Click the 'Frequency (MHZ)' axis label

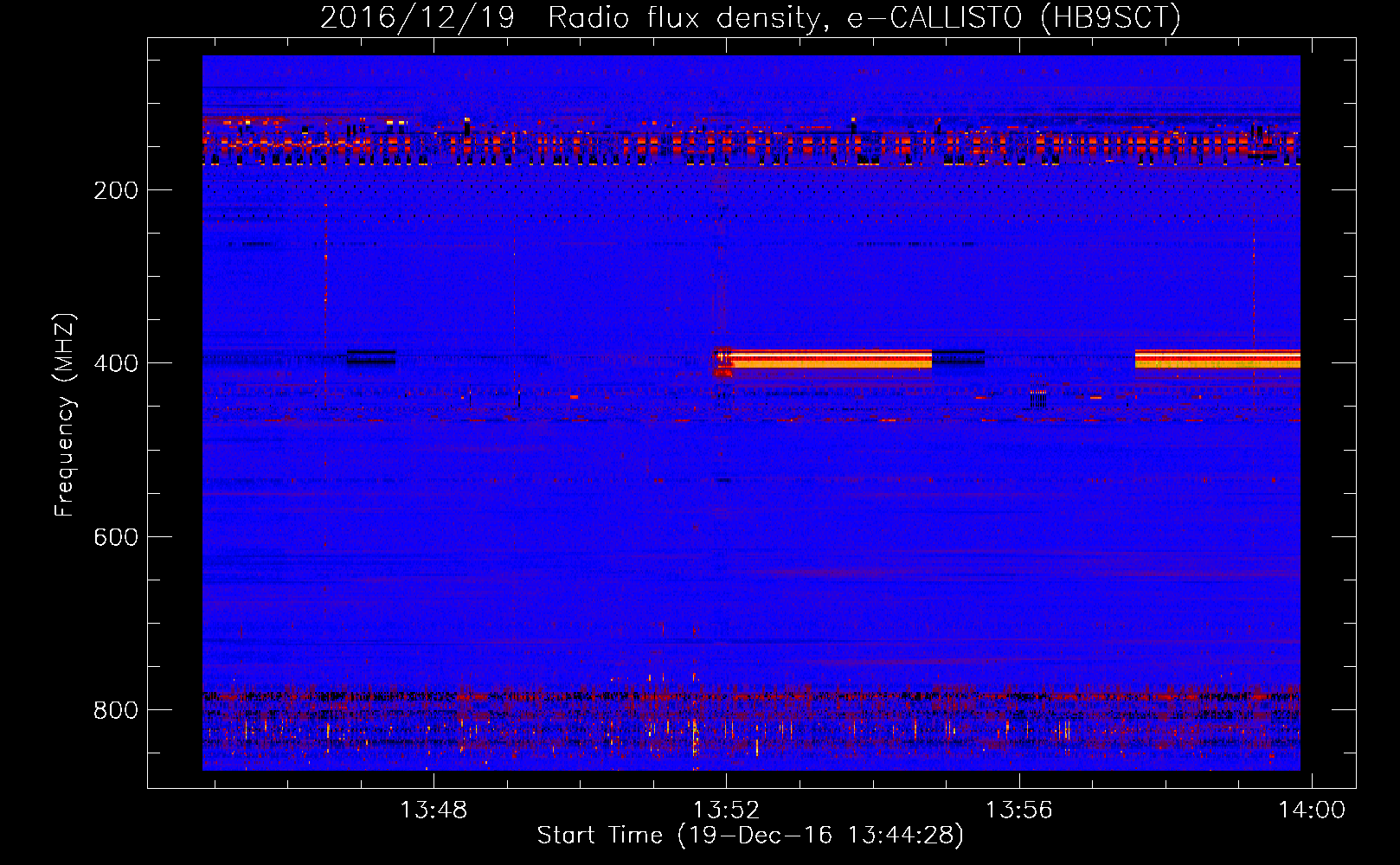click(65, 415)
